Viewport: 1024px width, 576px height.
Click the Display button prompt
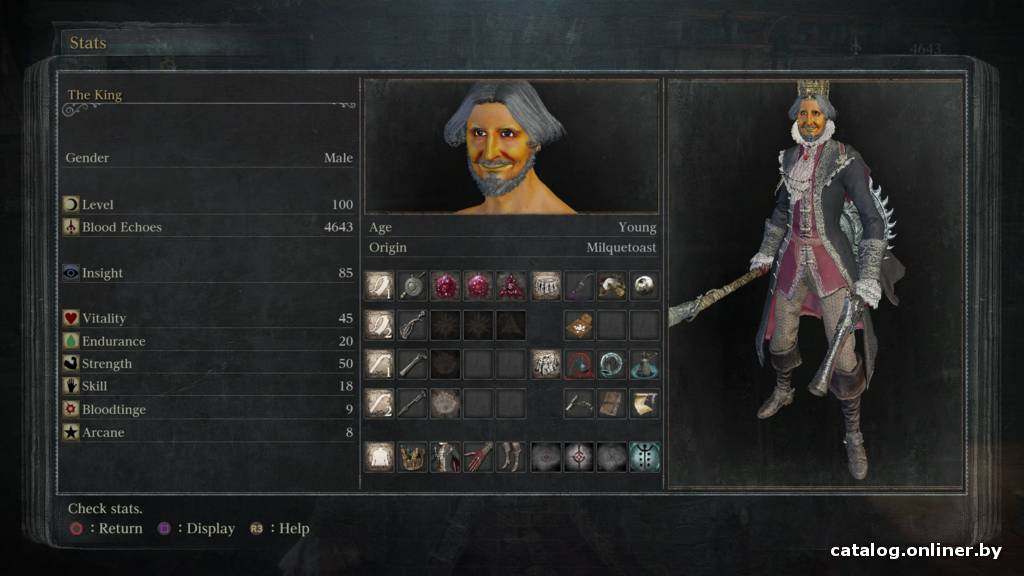[196, 528]
